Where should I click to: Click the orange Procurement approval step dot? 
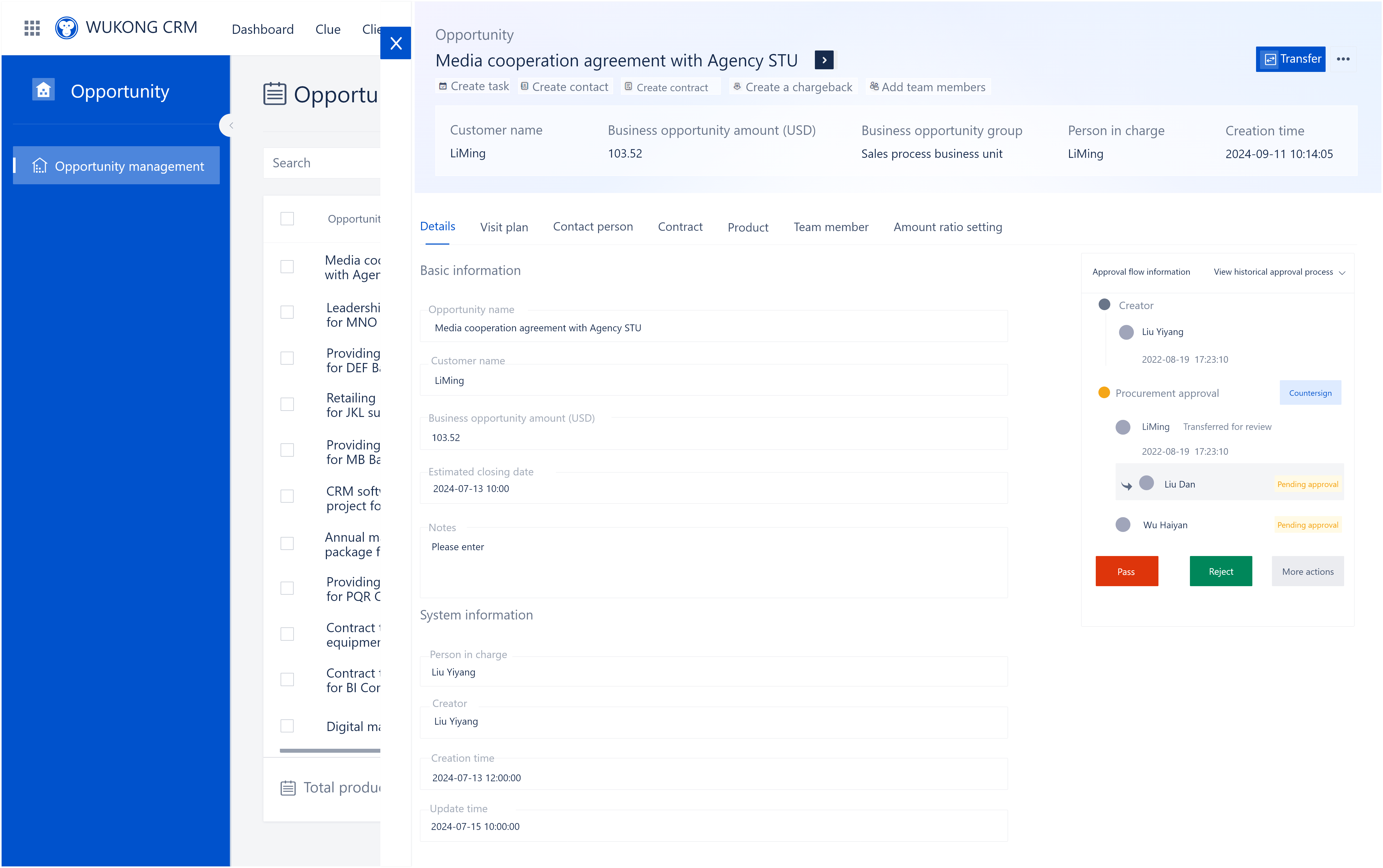tap(1103, 393)
